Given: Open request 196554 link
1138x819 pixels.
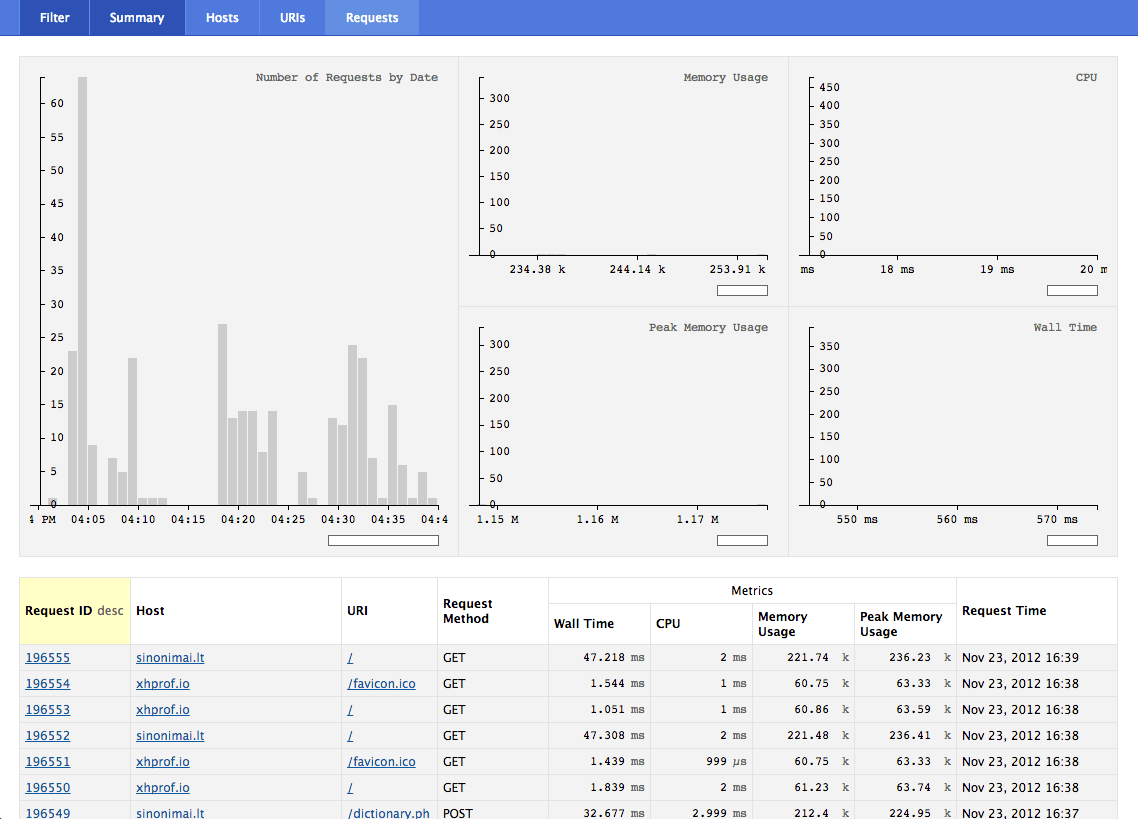Looking at the screenshot, I should [x=48, y=683].
